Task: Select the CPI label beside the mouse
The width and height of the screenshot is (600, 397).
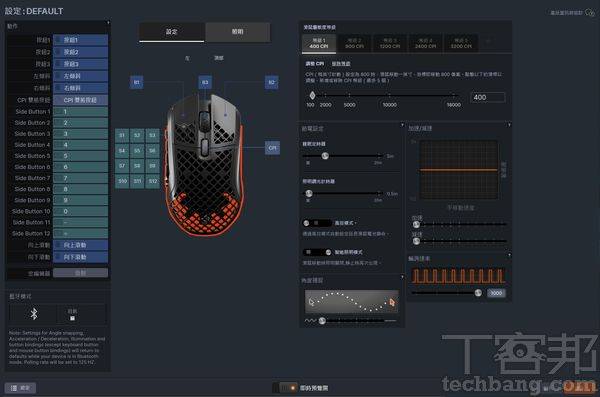Action: (272, 148)
